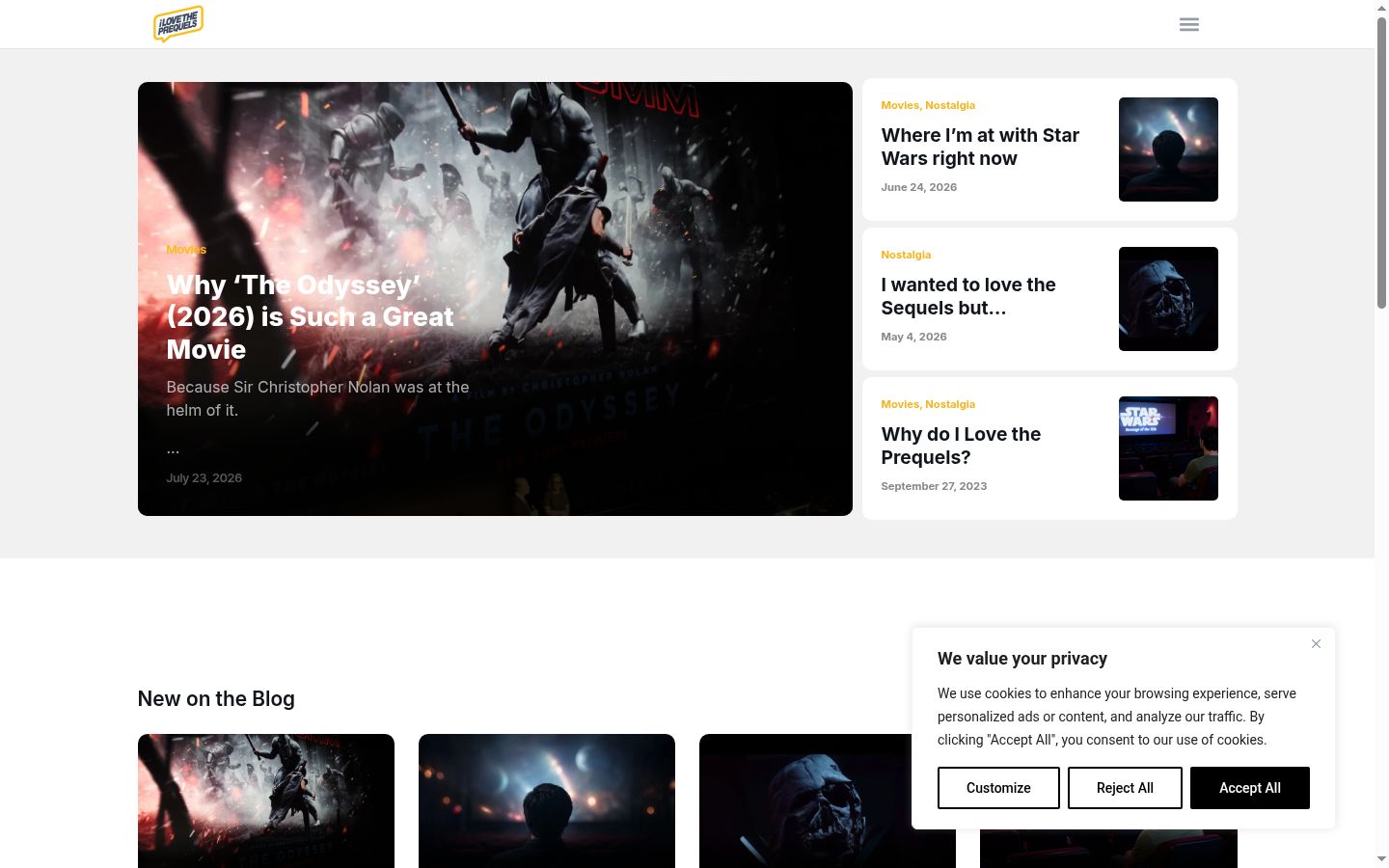Viewport: 1389px width, 868px height.
Task: Click the June 24, 2026 date
Action: 918,187
